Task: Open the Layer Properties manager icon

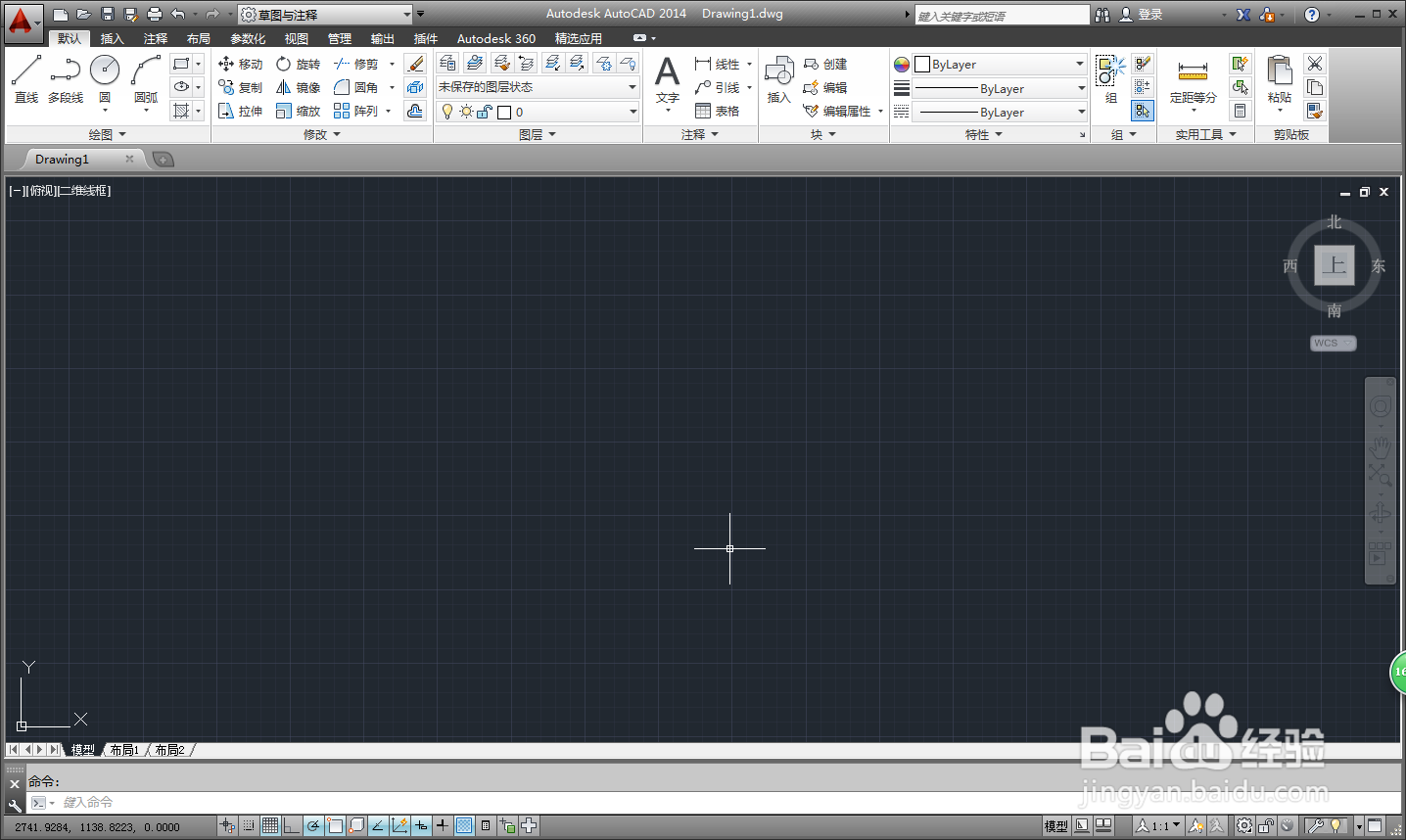Action: click(447, 64)
